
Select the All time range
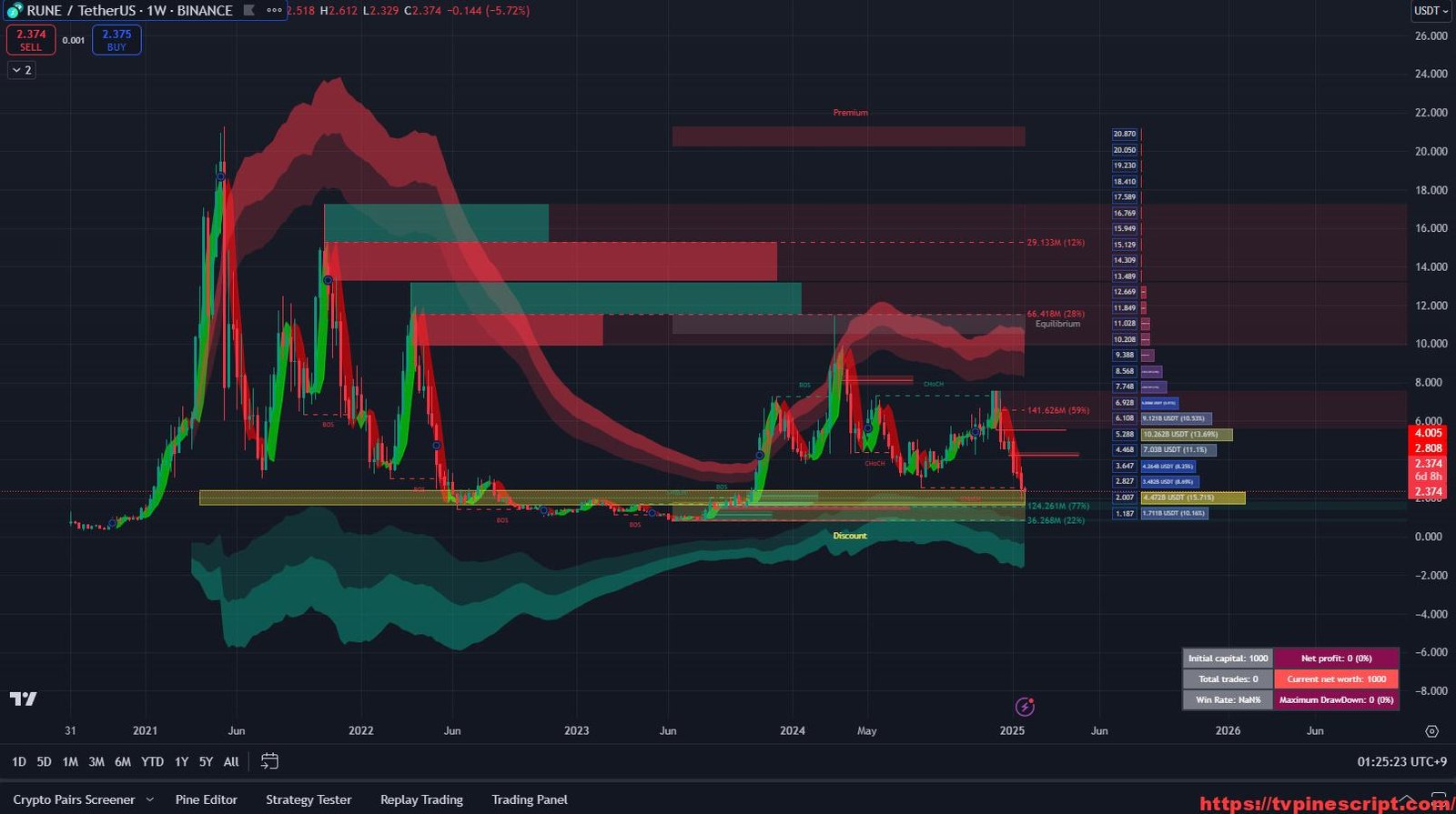tap(231, 762)
